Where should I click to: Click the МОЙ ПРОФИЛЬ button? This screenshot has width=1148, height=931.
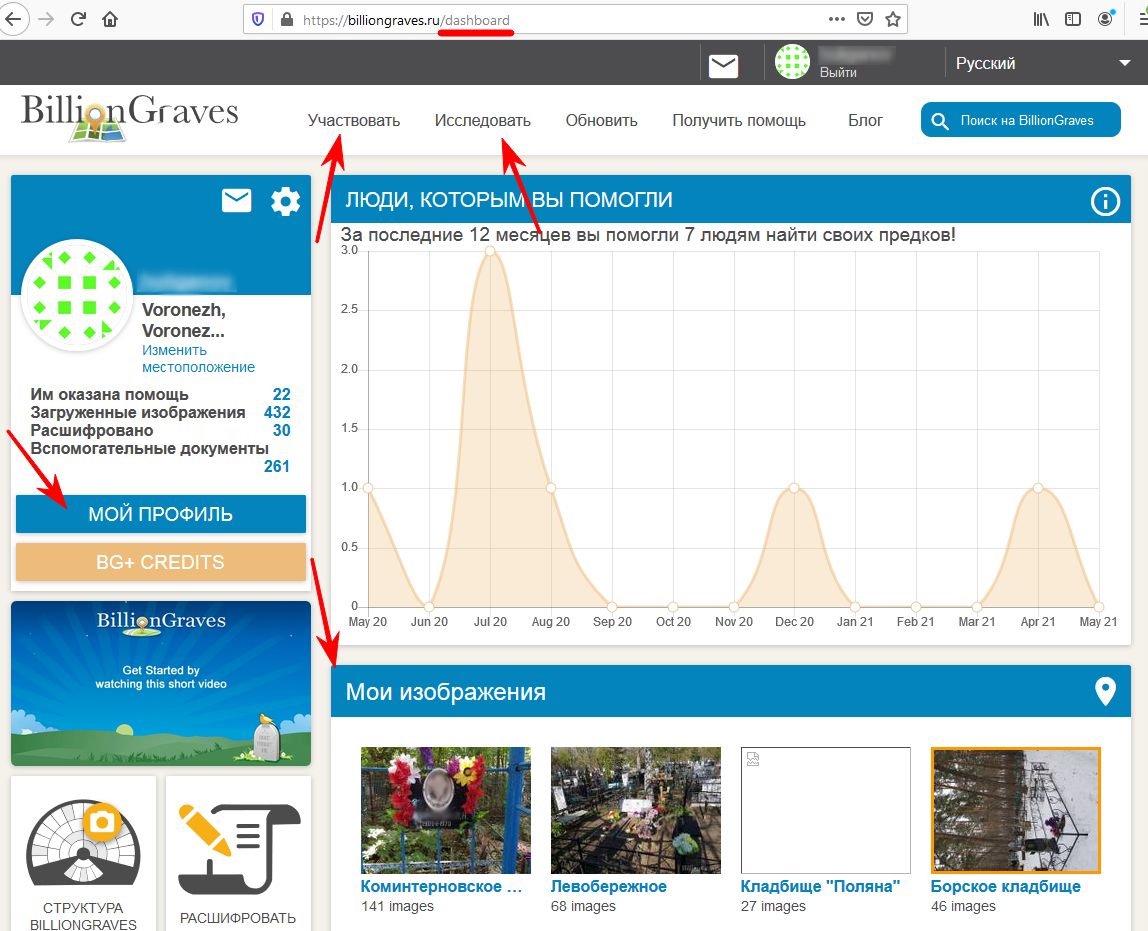[160, 514]
